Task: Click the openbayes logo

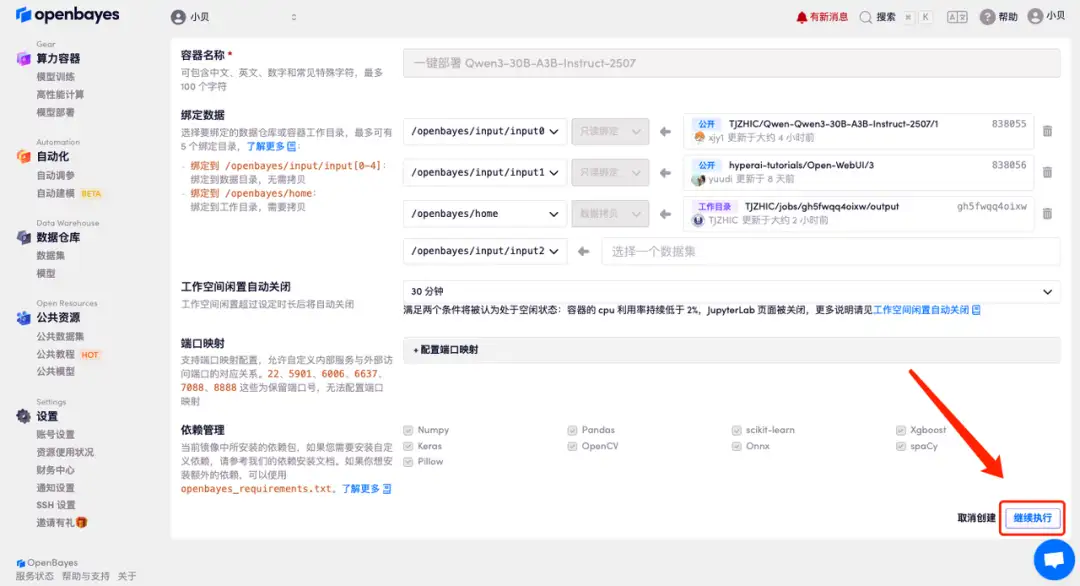Action: click(68, 14)
